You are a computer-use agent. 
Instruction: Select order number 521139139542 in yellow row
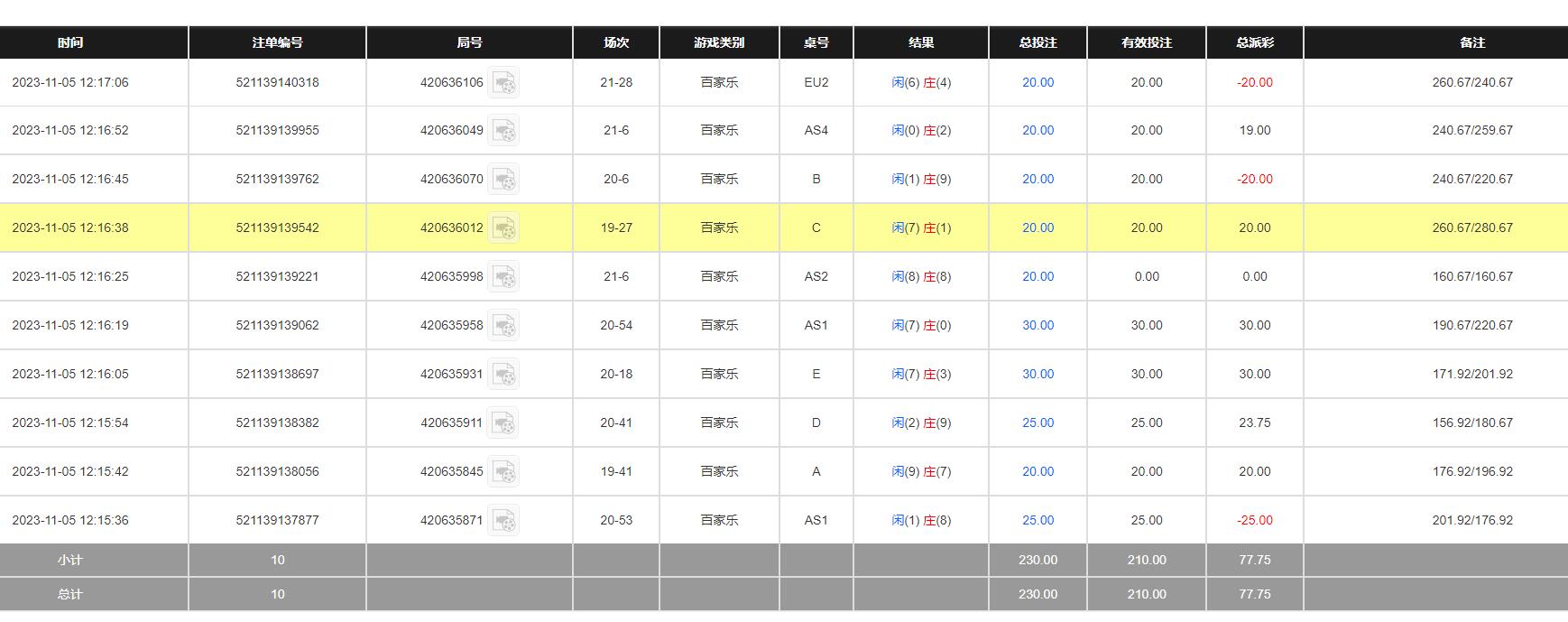[x=277, y=227]
